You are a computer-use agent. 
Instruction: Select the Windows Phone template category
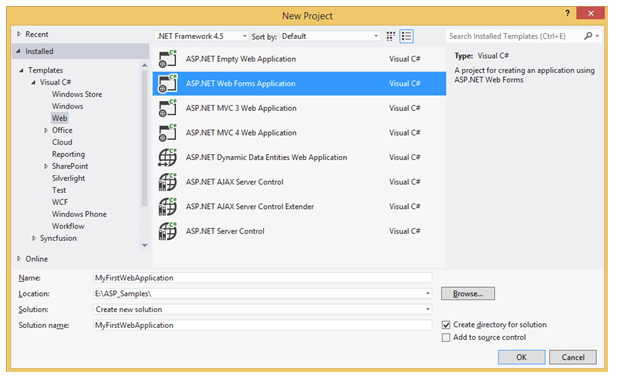tap(79, 214)
